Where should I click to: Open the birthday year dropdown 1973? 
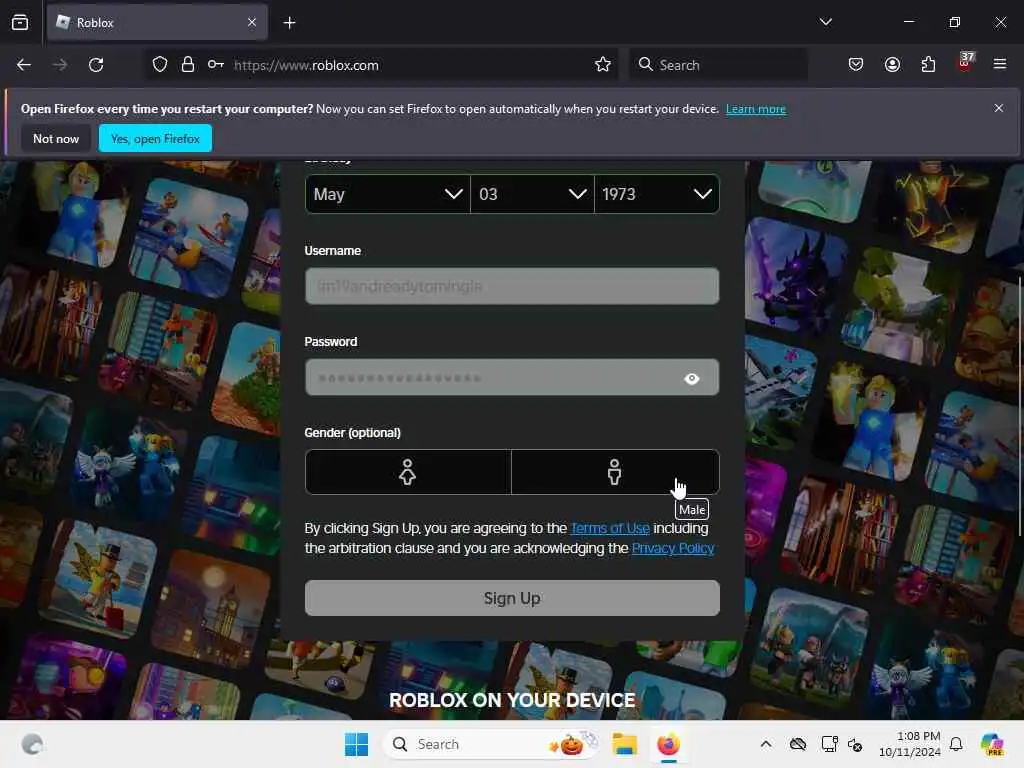[x=657, y=194]
